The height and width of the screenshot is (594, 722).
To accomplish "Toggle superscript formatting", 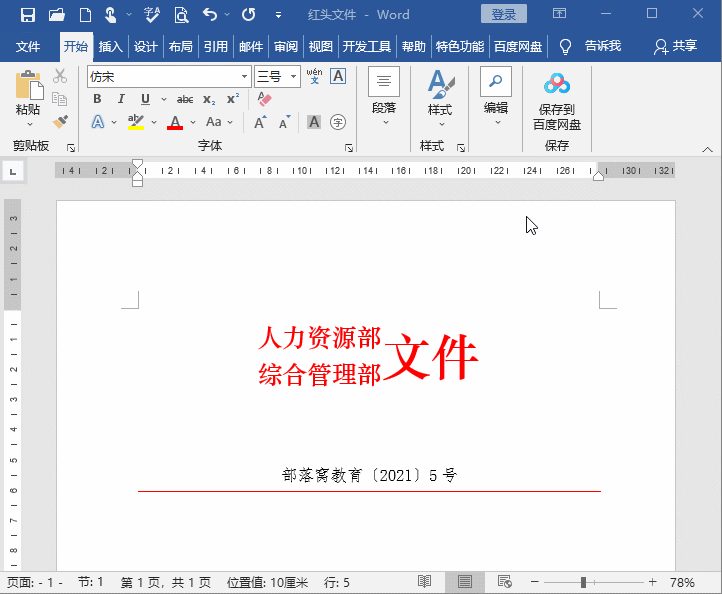I will [233, 99].
